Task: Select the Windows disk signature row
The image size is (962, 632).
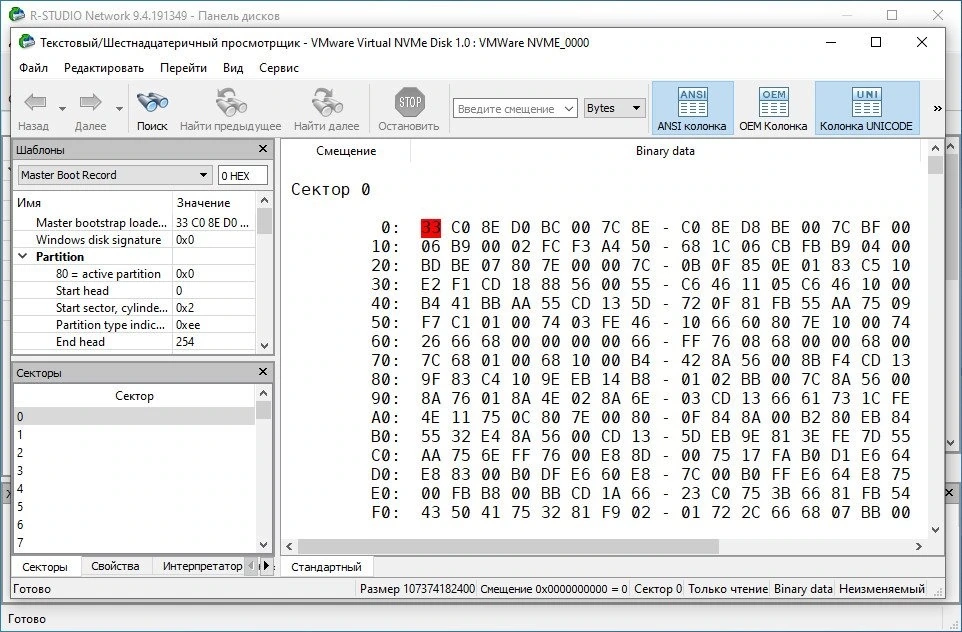Action: (x=134, y=240)
